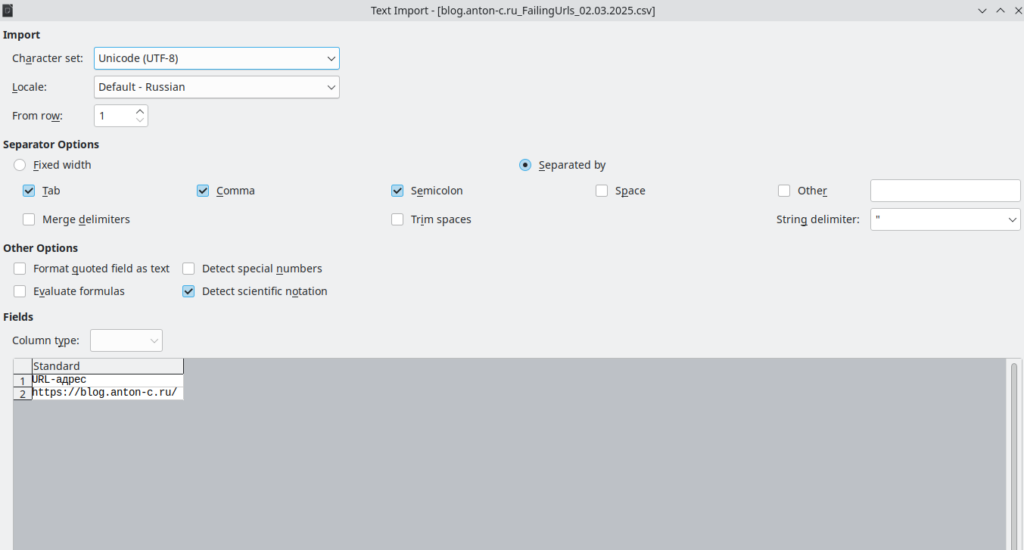
Task: Decrease the From row value with the down arrow
Action: coord(140,121)
